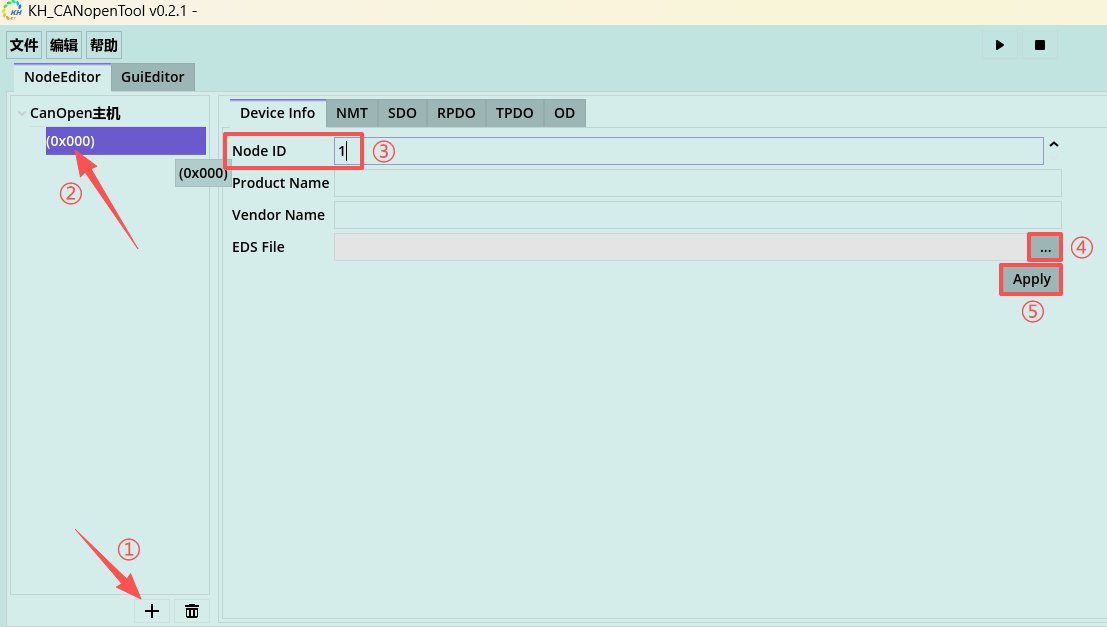Open the 文件 menu
Screen dimensions: 1107x627
[24, 45]
